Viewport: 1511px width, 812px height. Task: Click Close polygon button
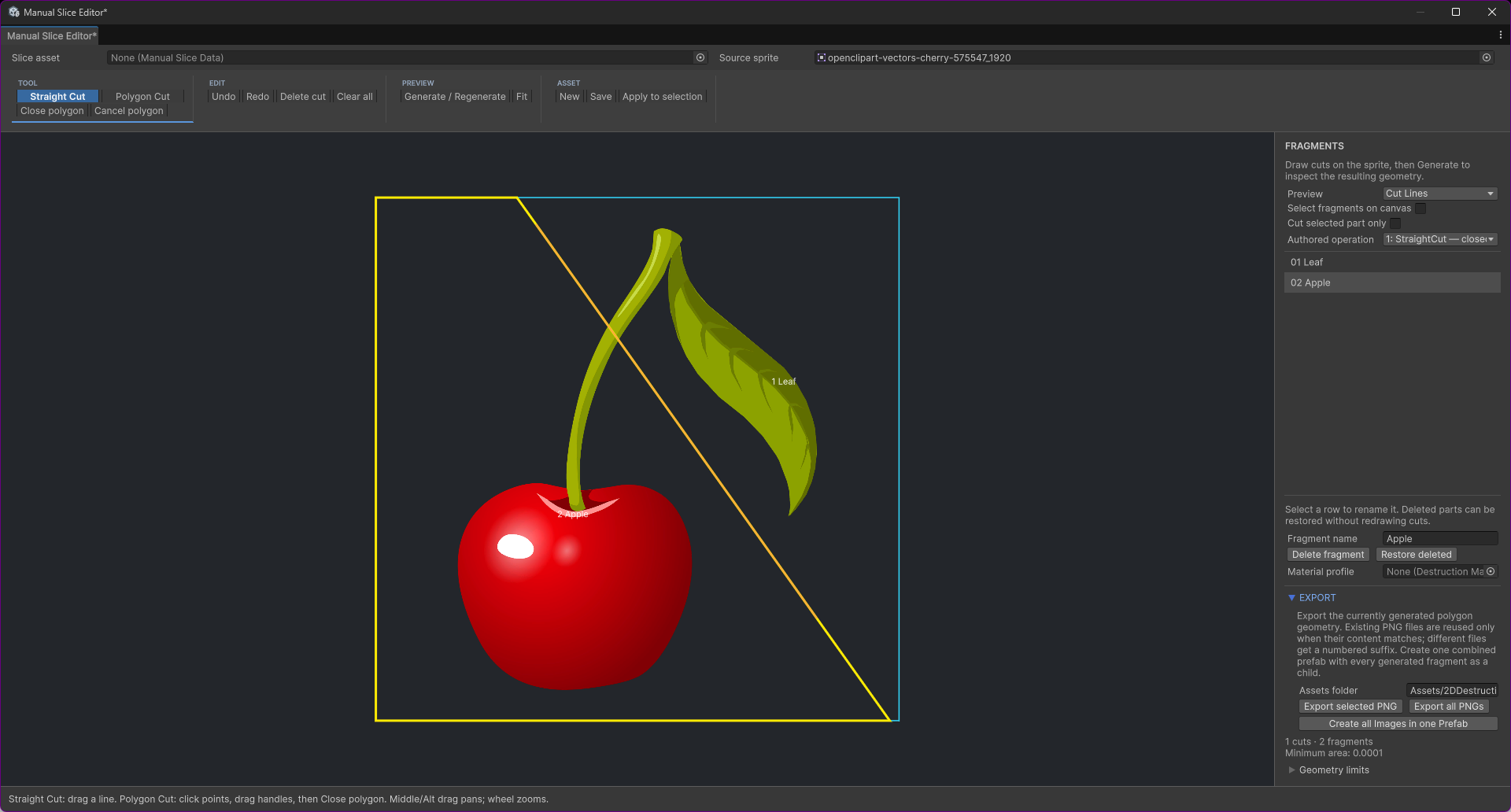(52, 111)
